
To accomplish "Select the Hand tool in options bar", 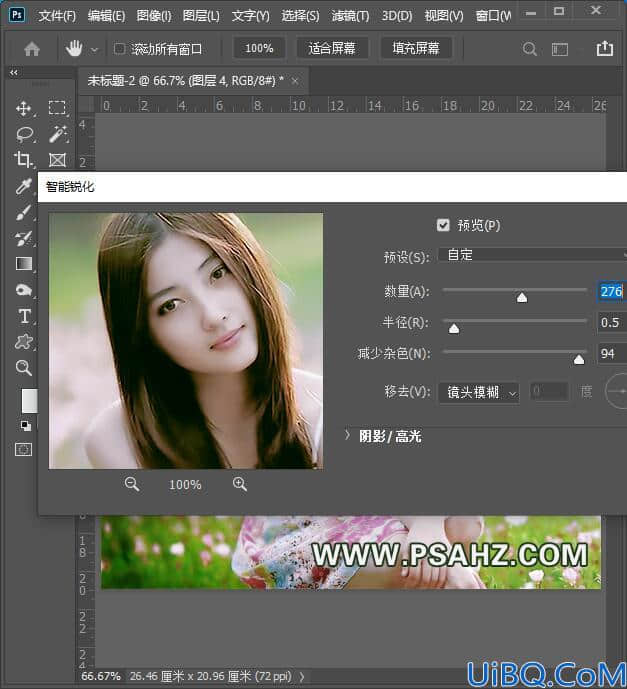I will tap(74, 48).
